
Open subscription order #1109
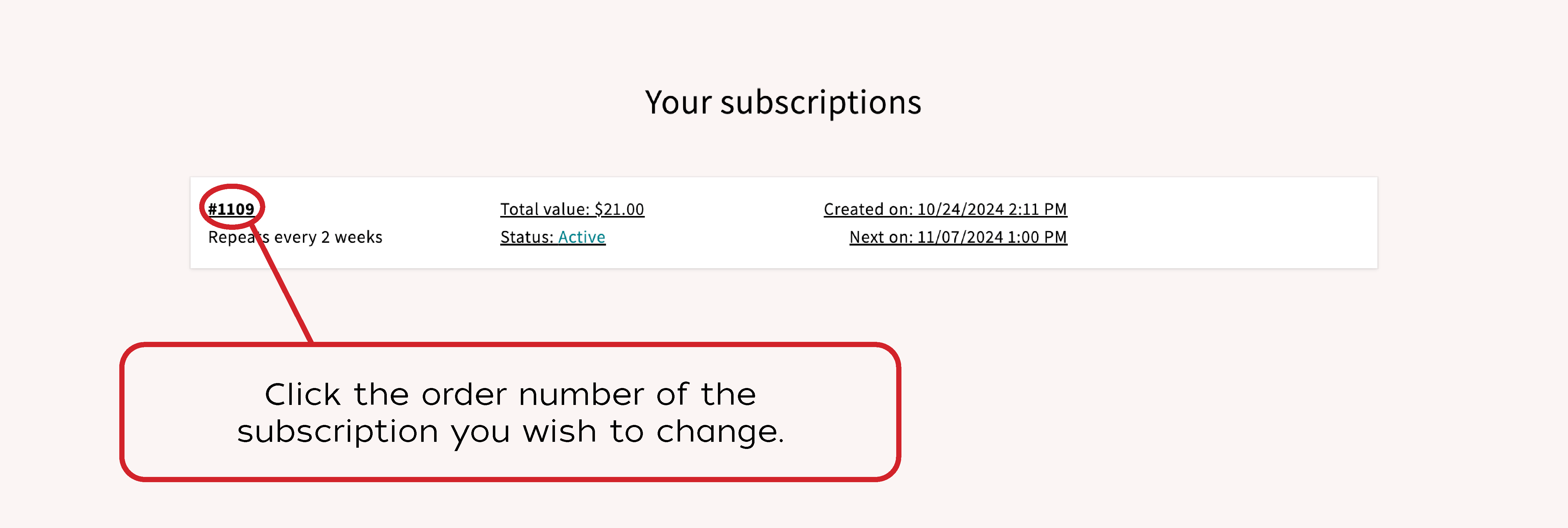pos(231,209)
